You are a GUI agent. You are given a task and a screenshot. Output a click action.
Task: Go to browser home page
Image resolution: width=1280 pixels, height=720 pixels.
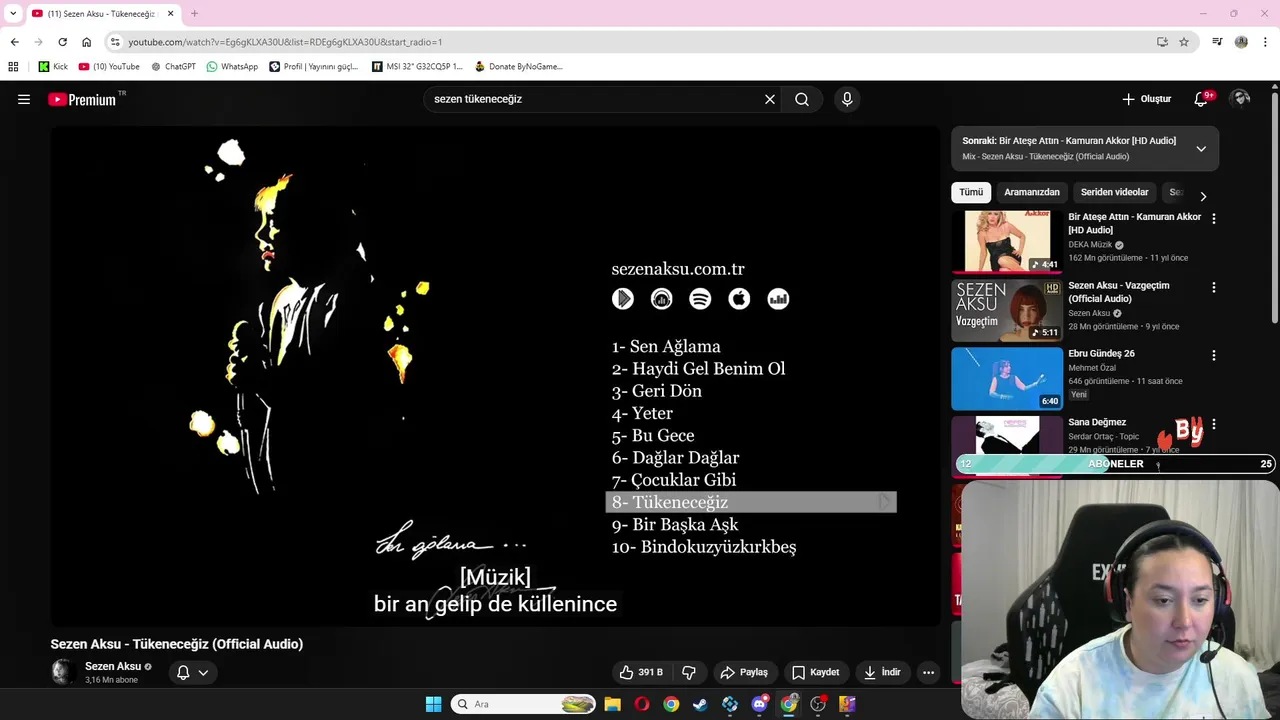tap(86, 42)
